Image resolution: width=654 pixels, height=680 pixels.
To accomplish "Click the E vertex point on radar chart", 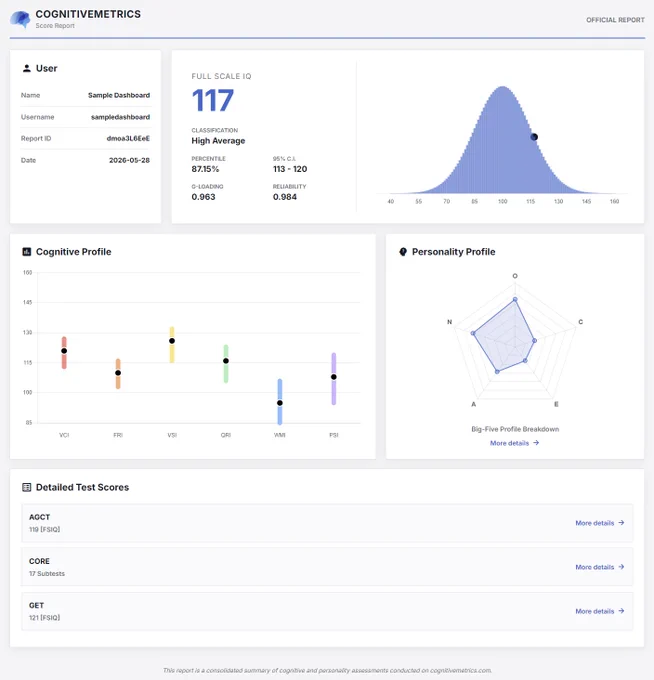I will tap(526, 360).
